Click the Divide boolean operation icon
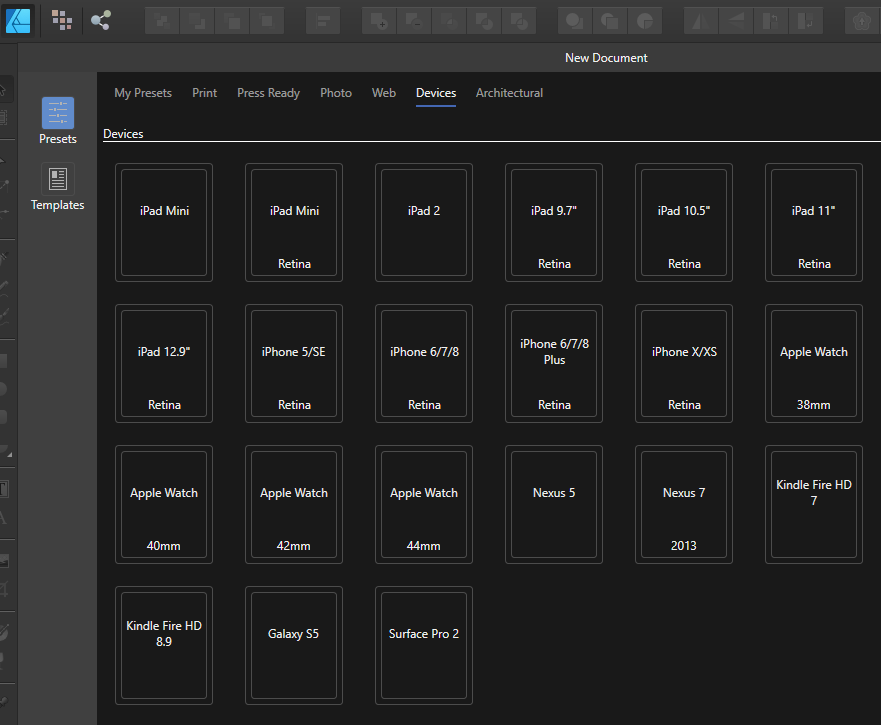881x725 pixels. tap(519, 21)
